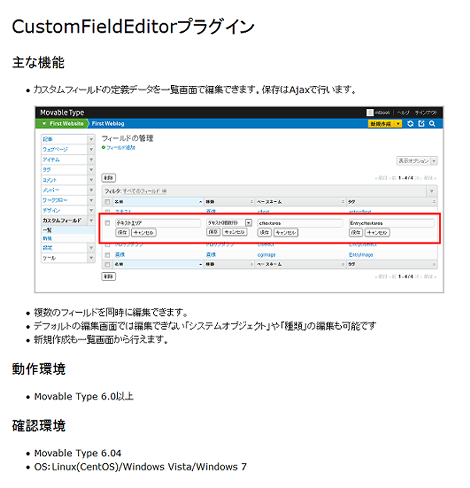Expand the ウェブページ sidebar menu arrow
Image resolution: width=470 pixels, height=488 pixels.
(x=91, y=149)
